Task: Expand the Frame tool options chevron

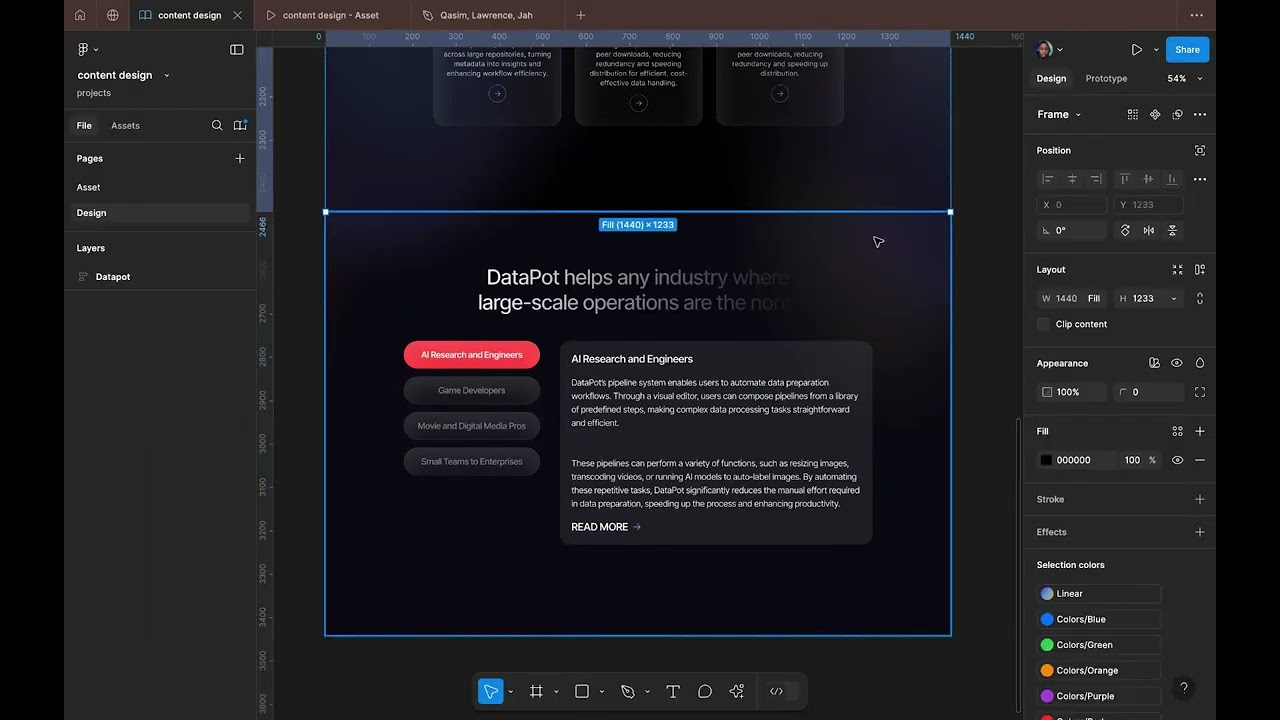Action: tap(556, 692)
